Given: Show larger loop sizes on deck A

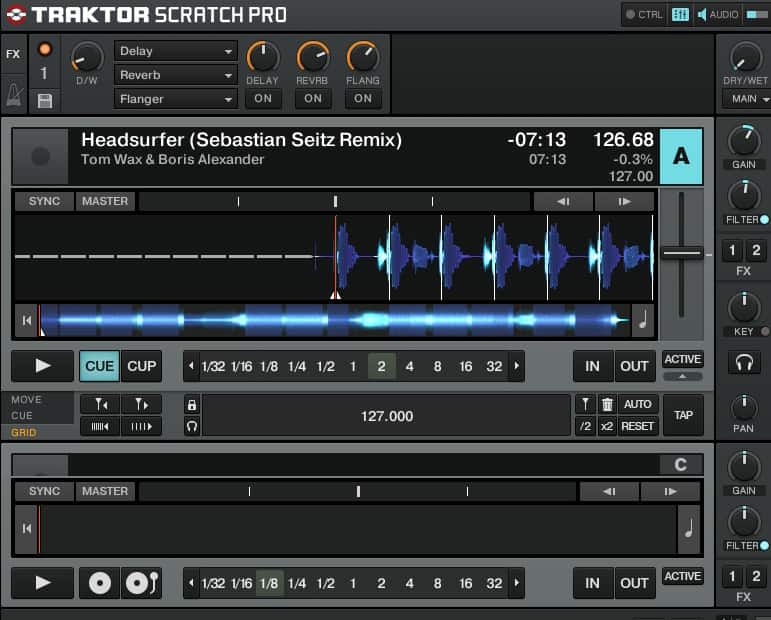Looking at the screenshot, I should tap(516, 366).
